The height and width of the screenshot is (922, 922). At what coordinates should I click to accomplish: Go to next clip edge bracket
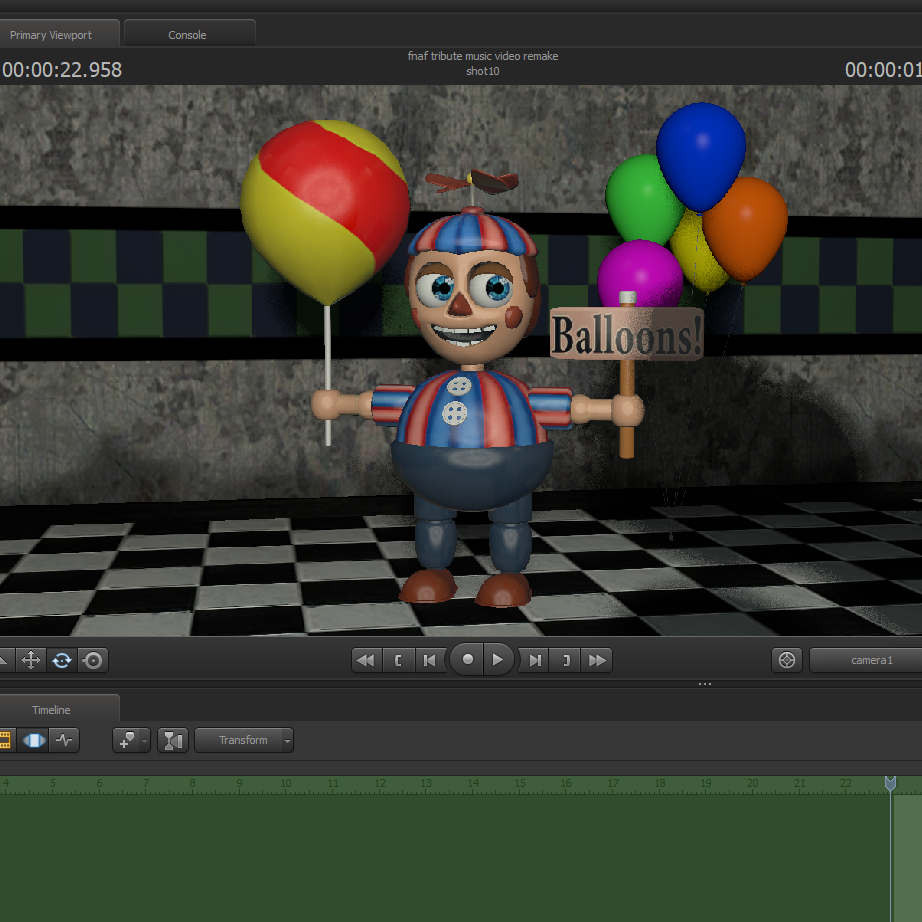(566, 660)
